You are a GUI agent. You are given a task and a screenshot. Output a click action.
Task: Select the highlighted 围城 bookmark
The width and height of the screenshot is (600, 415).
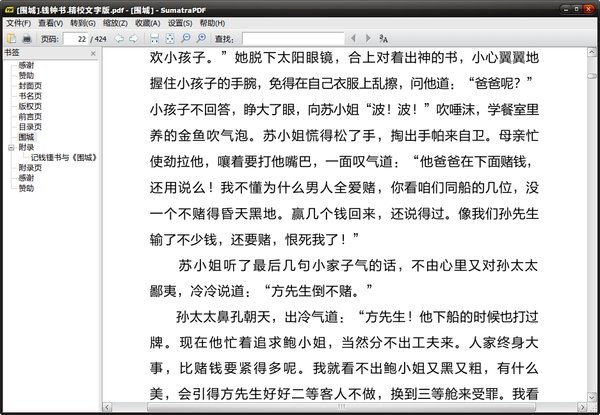26,137
